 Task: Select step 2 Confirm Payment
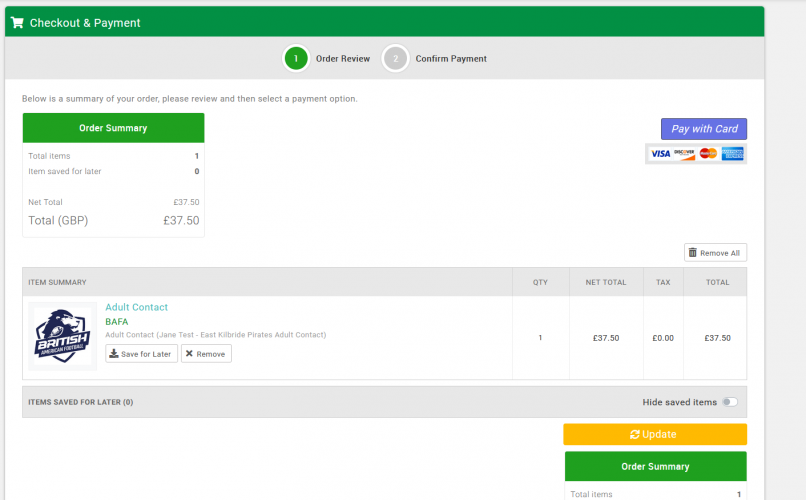[395, 59]
